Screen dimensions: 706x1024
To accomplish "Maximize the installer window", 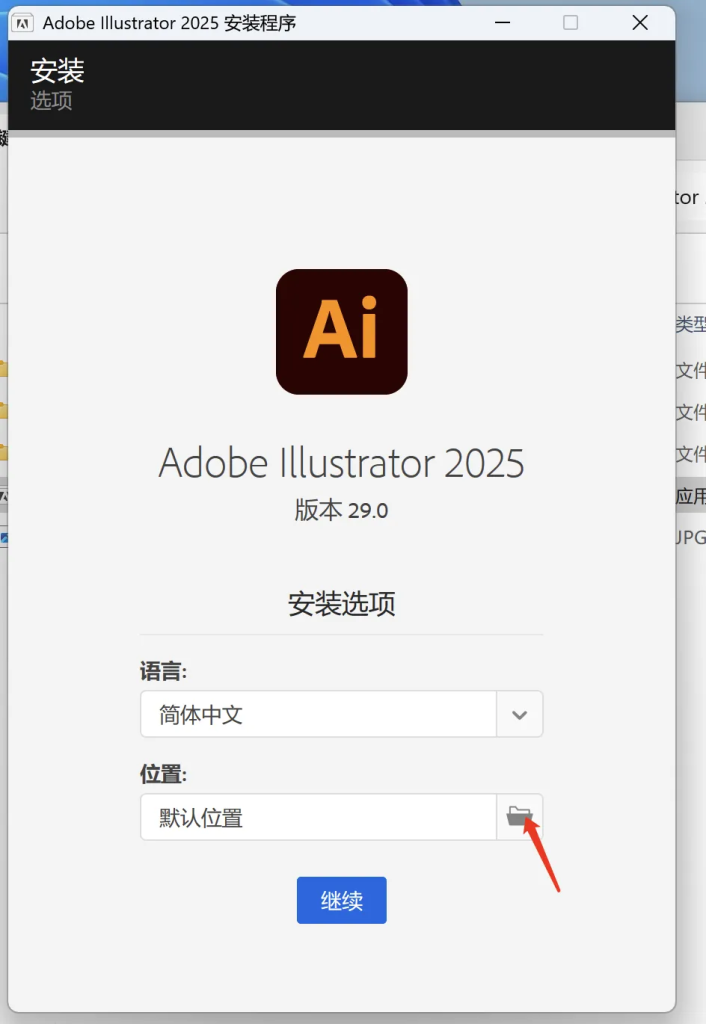I will pos(570,23).
